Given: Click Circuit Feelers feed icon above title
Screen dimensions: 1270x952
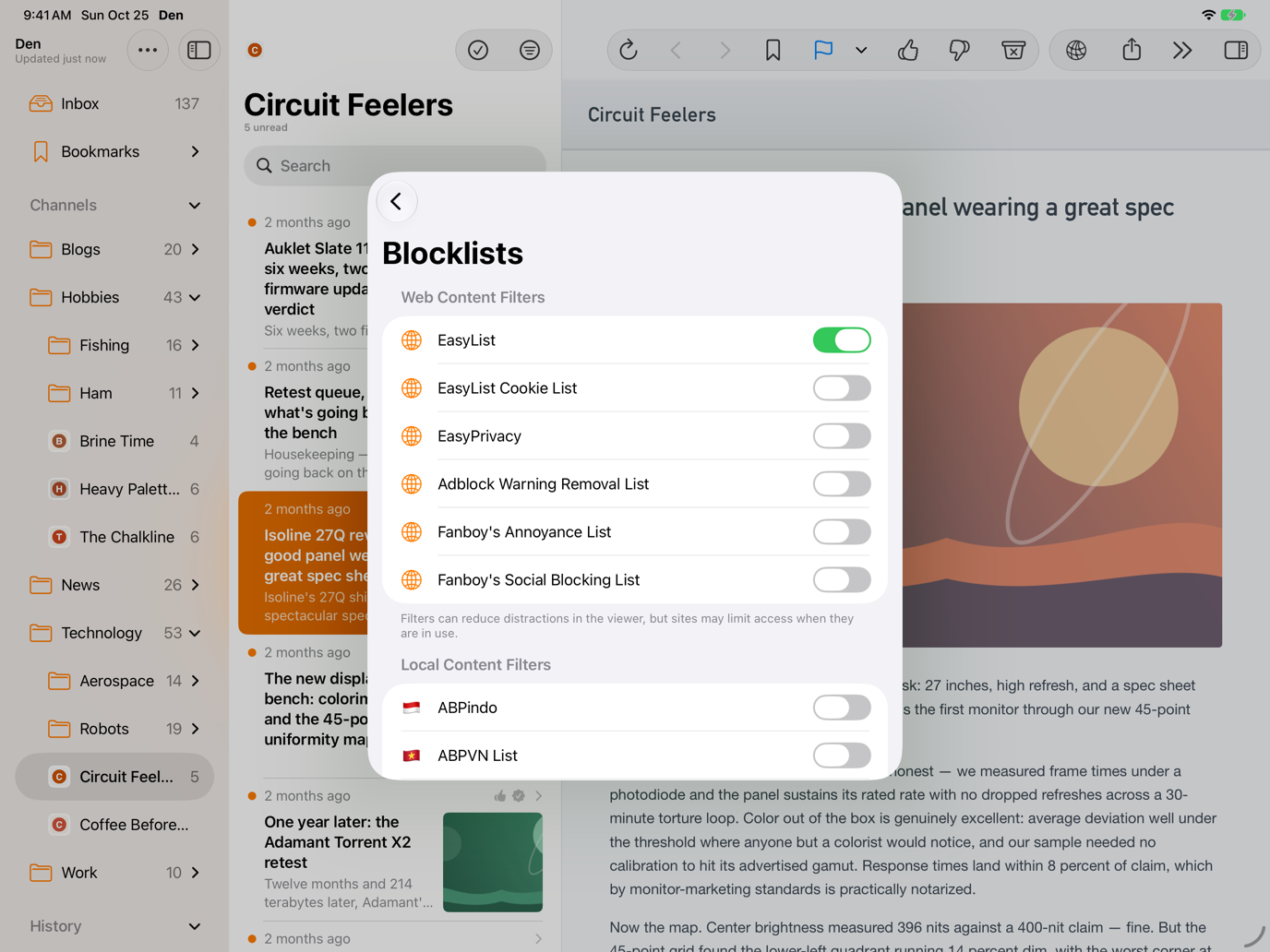Looking at the screenshot, I should point(255,50).
